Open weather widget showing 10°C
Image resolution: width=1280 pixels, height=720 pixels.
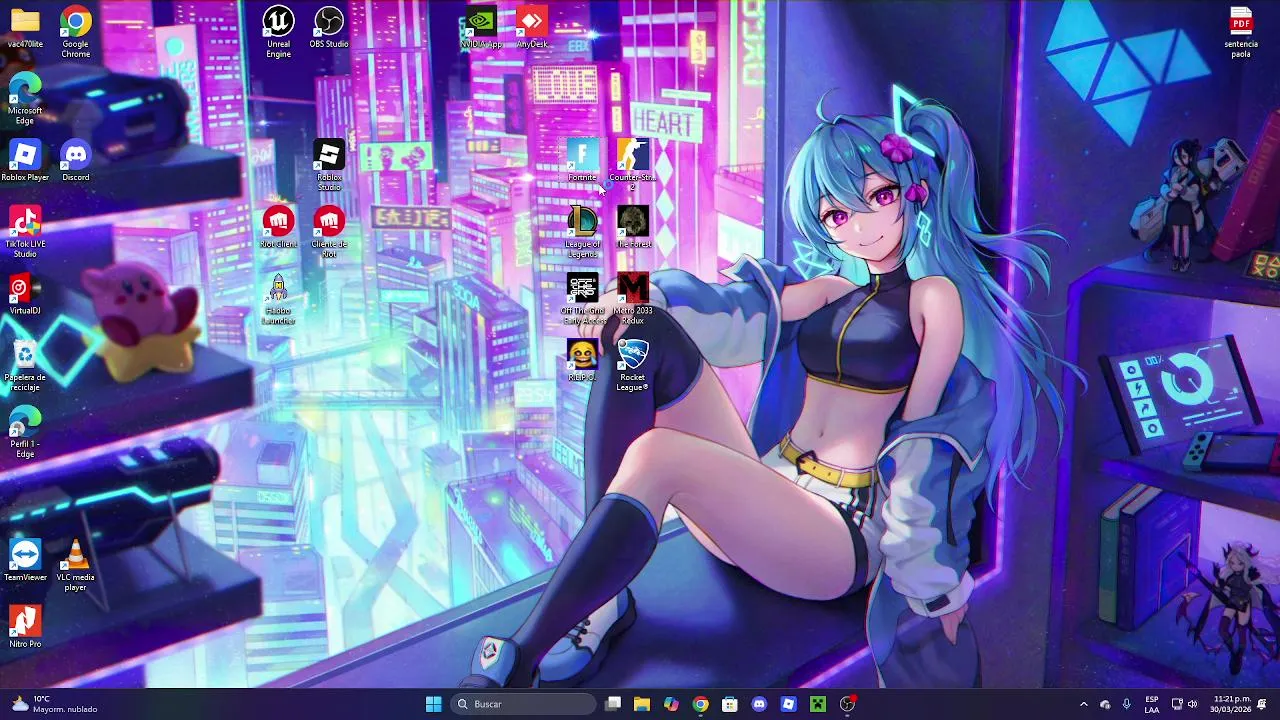coord(54,704)
